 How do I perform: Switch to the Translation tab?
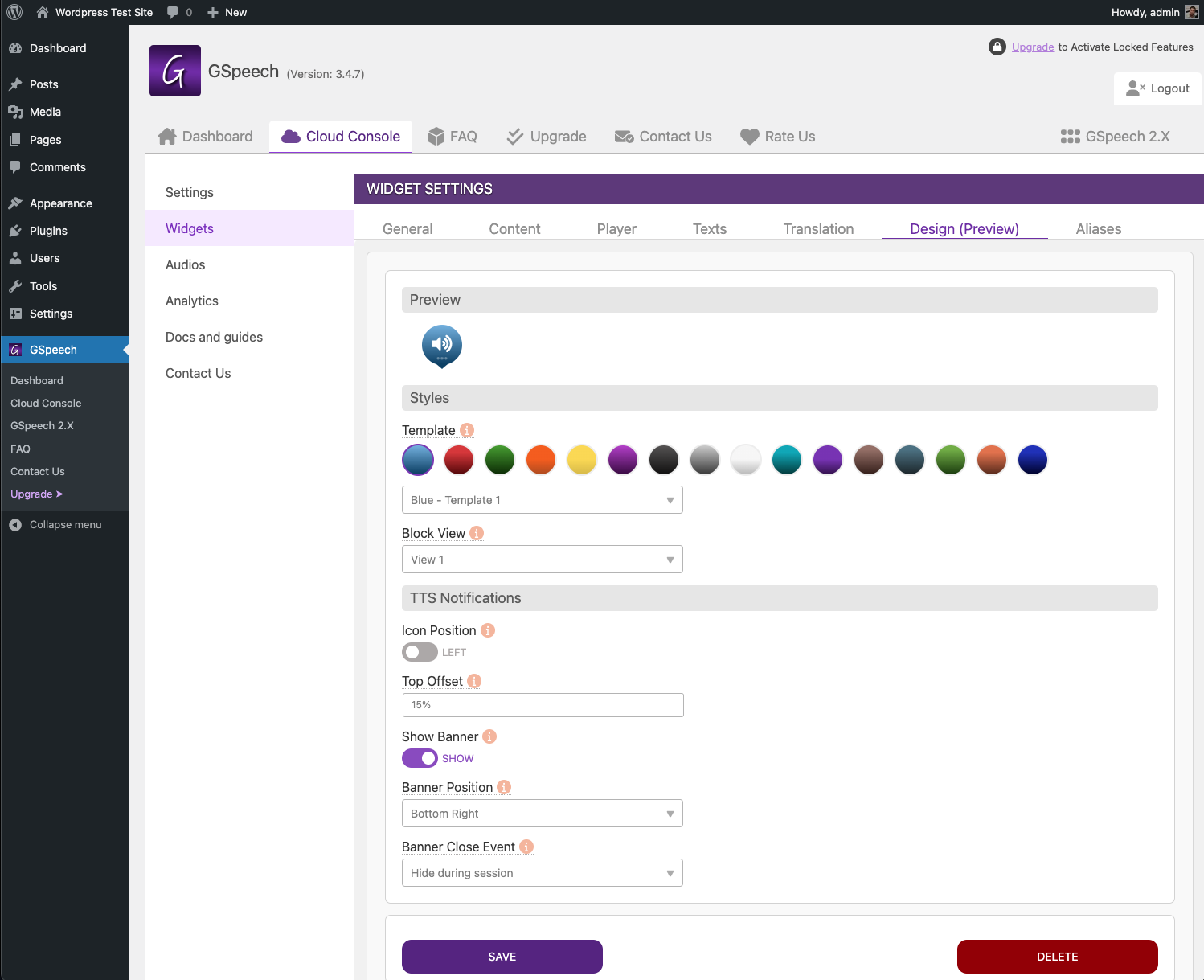click(818, 229)
